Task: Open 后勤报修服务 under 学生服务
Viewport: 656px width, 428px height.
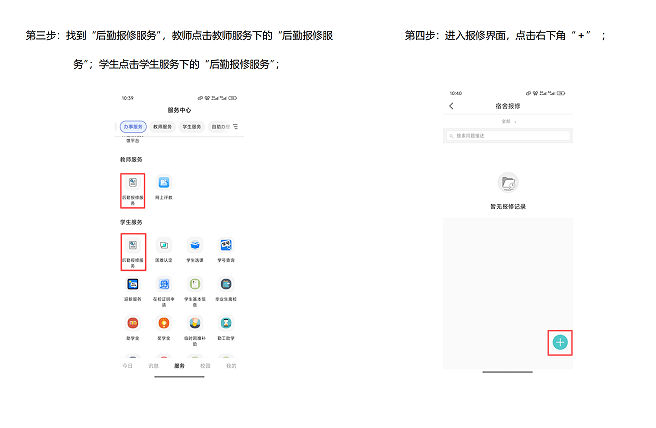Action: (133, 252)
